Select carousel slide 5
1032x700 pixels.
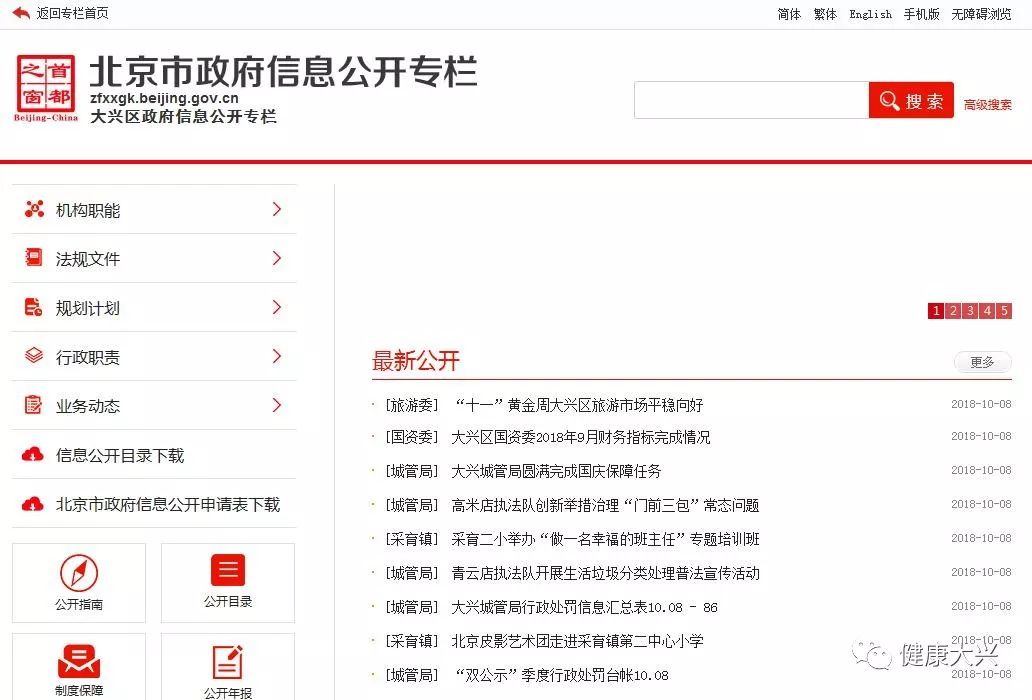(x=1004, y=311)
